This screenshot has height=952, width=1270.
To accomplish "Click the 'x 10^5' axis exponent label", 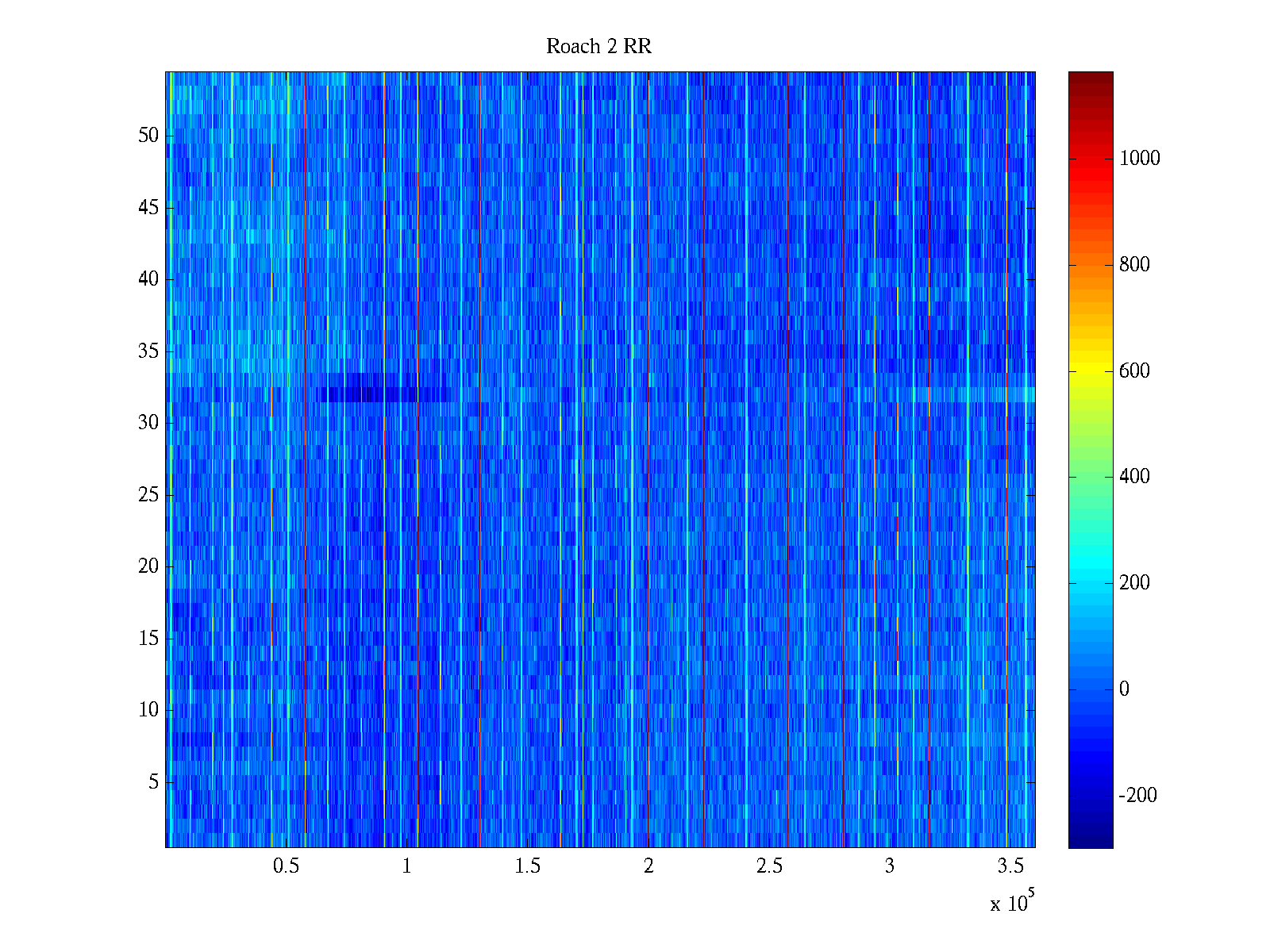I will 1011,902.
